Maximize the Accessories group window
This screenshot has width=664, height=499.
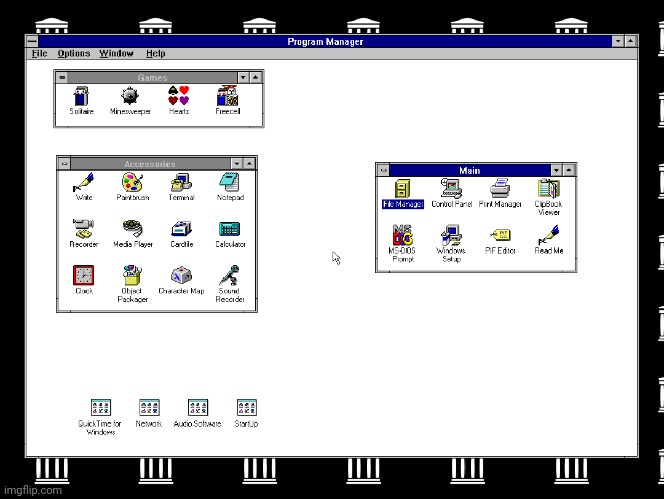pos(249,164)
